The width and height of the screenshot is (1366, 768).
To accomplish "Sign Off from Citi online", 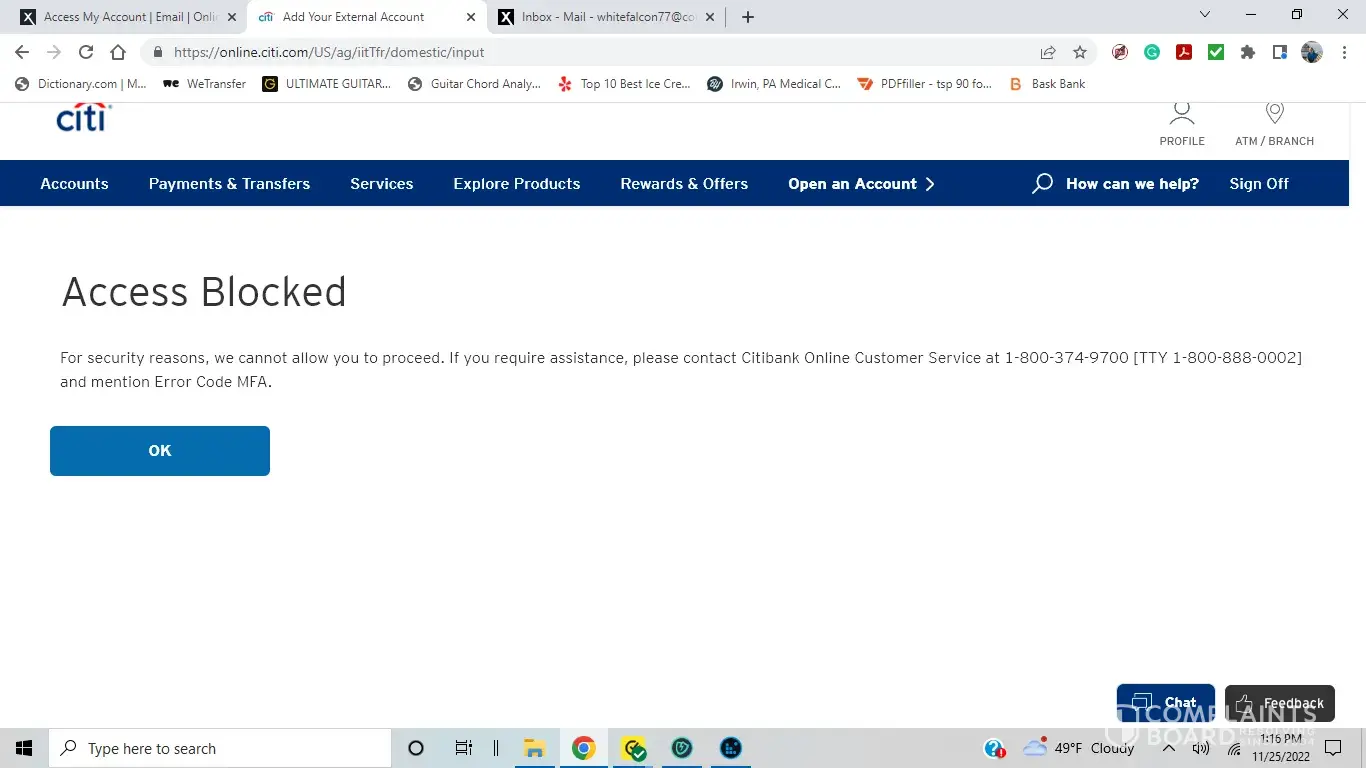I will pos(1259,184).
